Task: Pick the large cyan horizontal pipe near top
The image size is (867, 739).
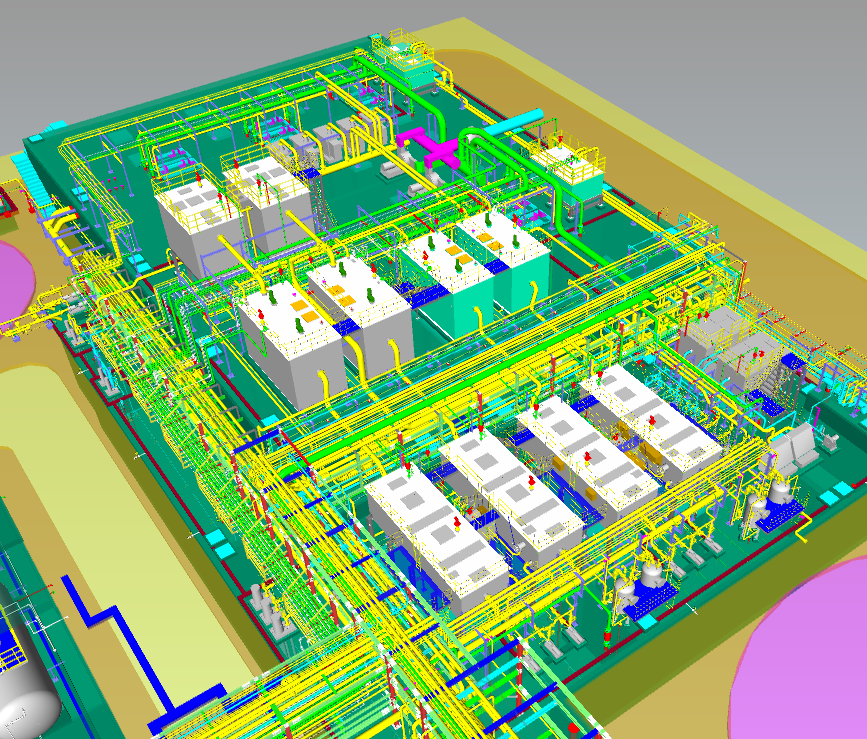Action: 513,123
